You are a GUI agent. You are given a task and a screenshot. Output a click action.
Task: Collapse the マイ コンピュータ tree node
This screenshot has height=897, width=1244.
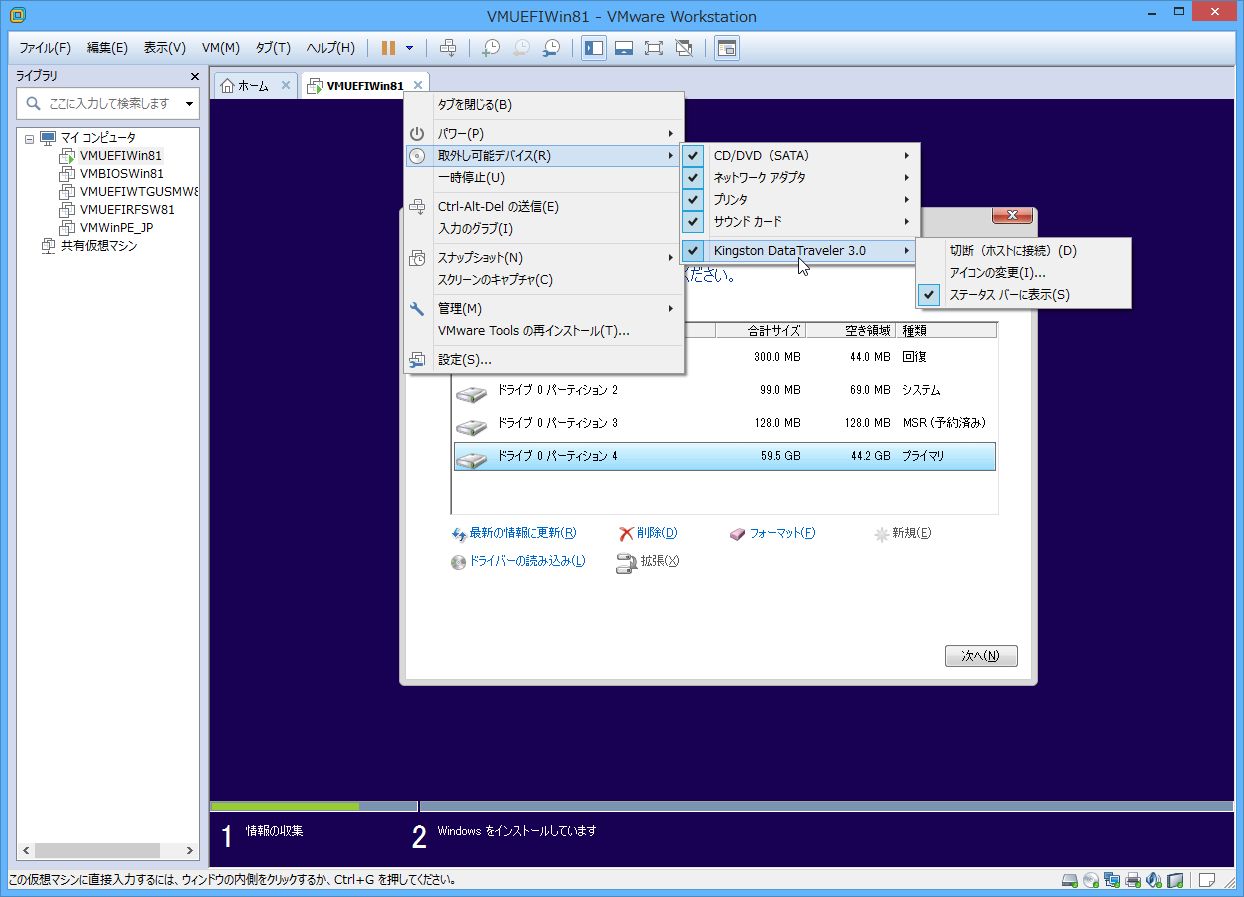(x=29, y=138)
